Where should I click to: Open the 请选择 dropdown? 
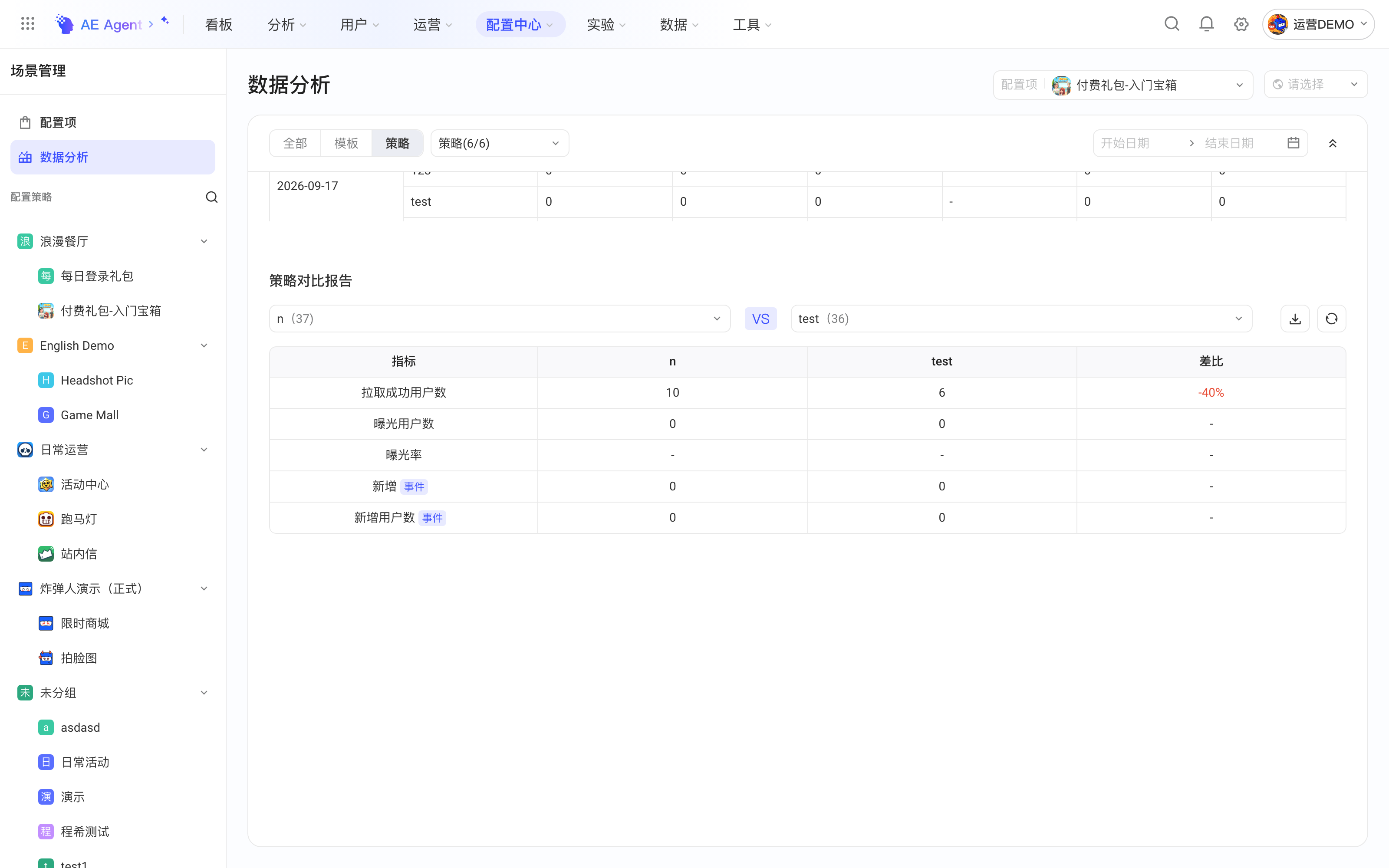point(1316,84)
